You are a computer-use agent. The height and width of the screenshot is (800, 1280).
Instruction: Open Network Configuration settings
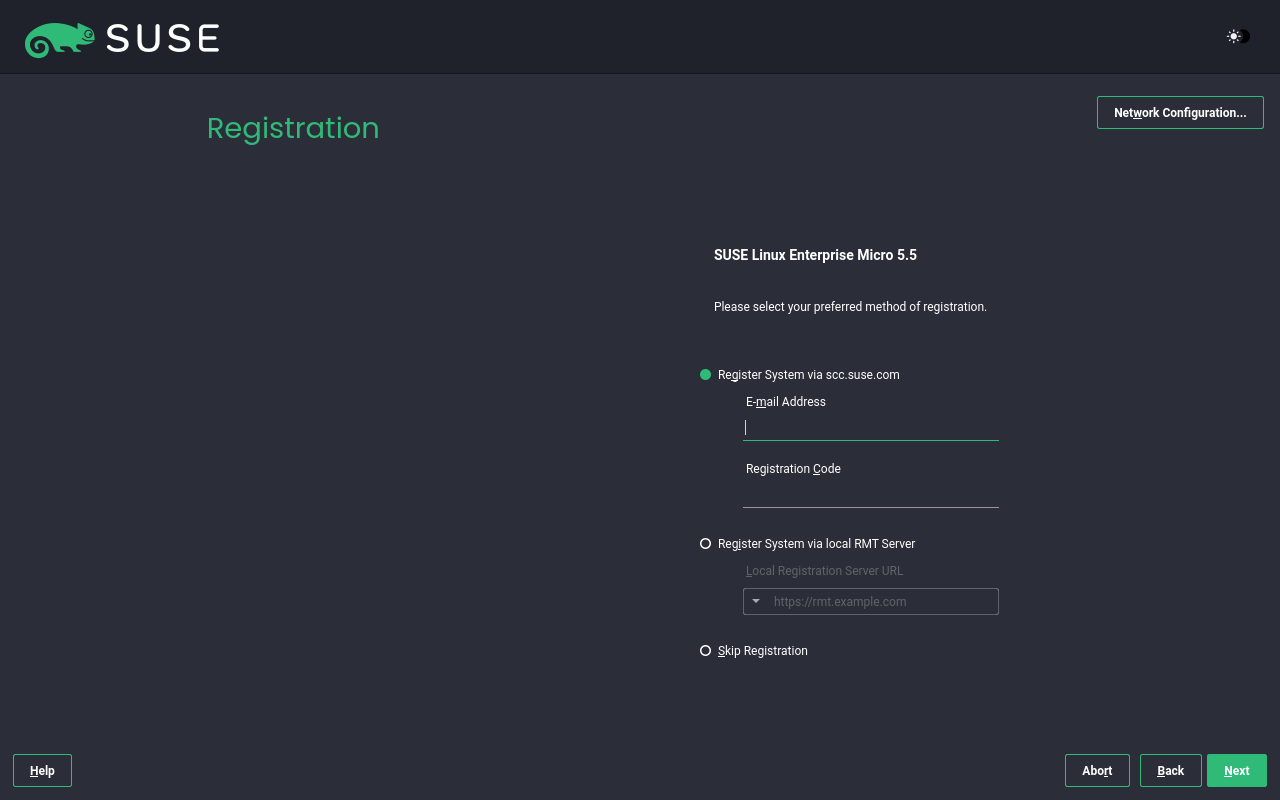pos(1180,113)
